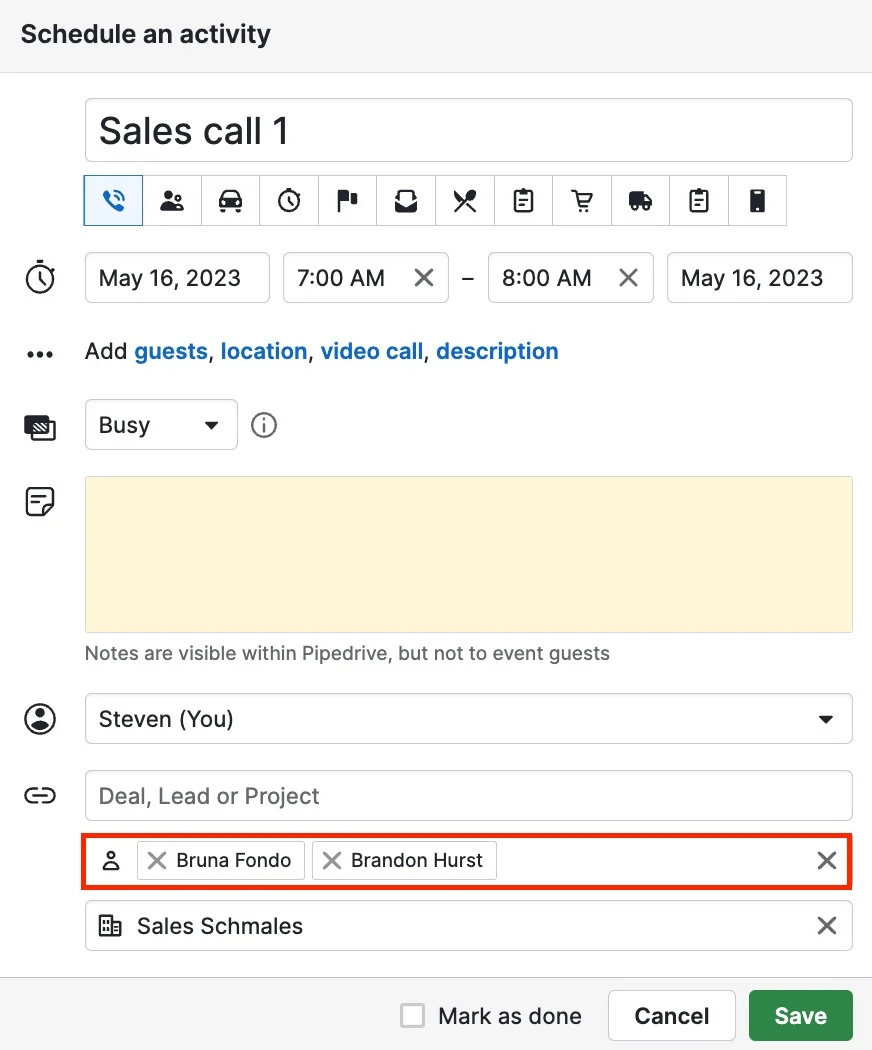Cancel scheduling the activity

[671, 1015]
